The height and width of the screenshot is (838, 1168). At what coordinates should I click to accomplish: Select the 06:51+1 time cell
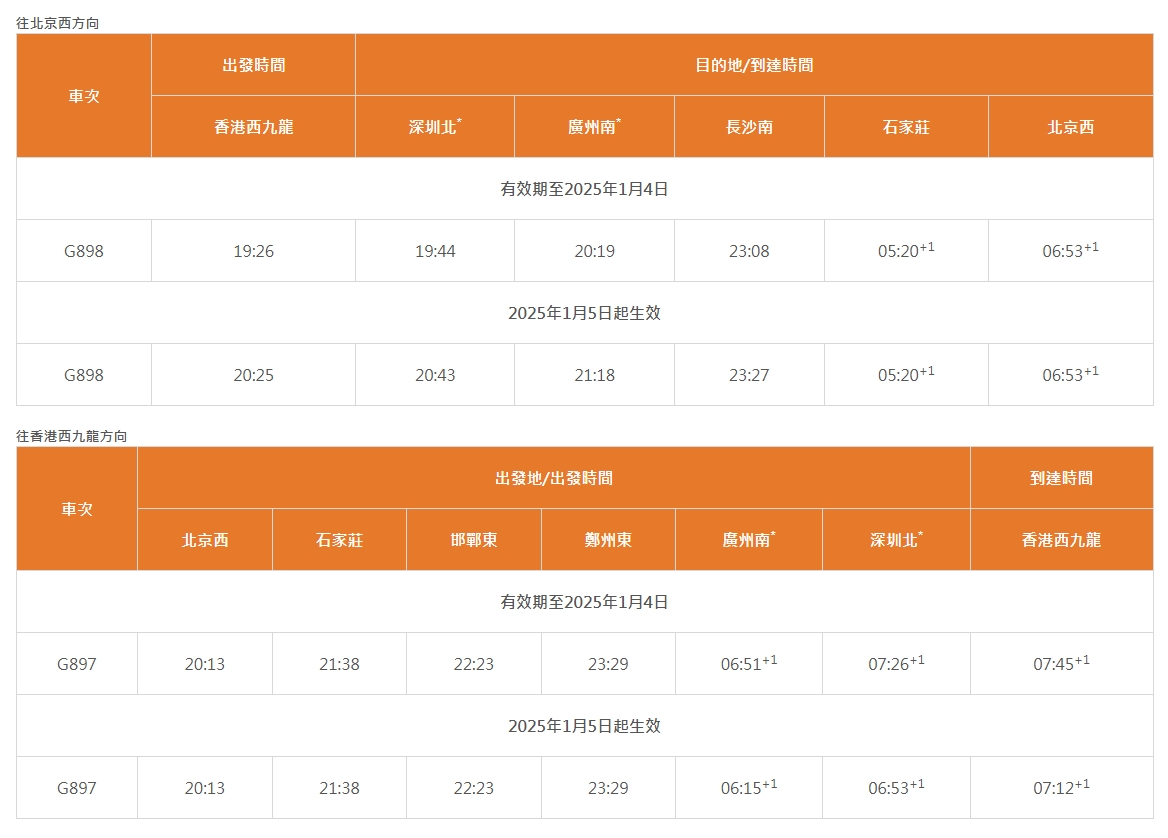tap(749, 664)
